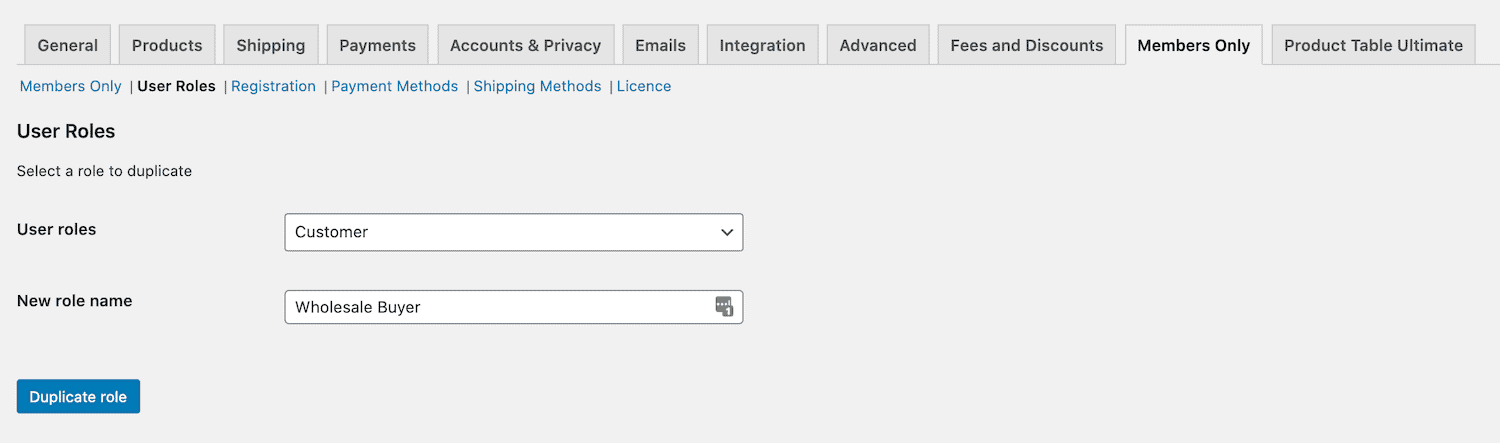Open the Integration tab
1500x443 pixels.
click(762, 45)
